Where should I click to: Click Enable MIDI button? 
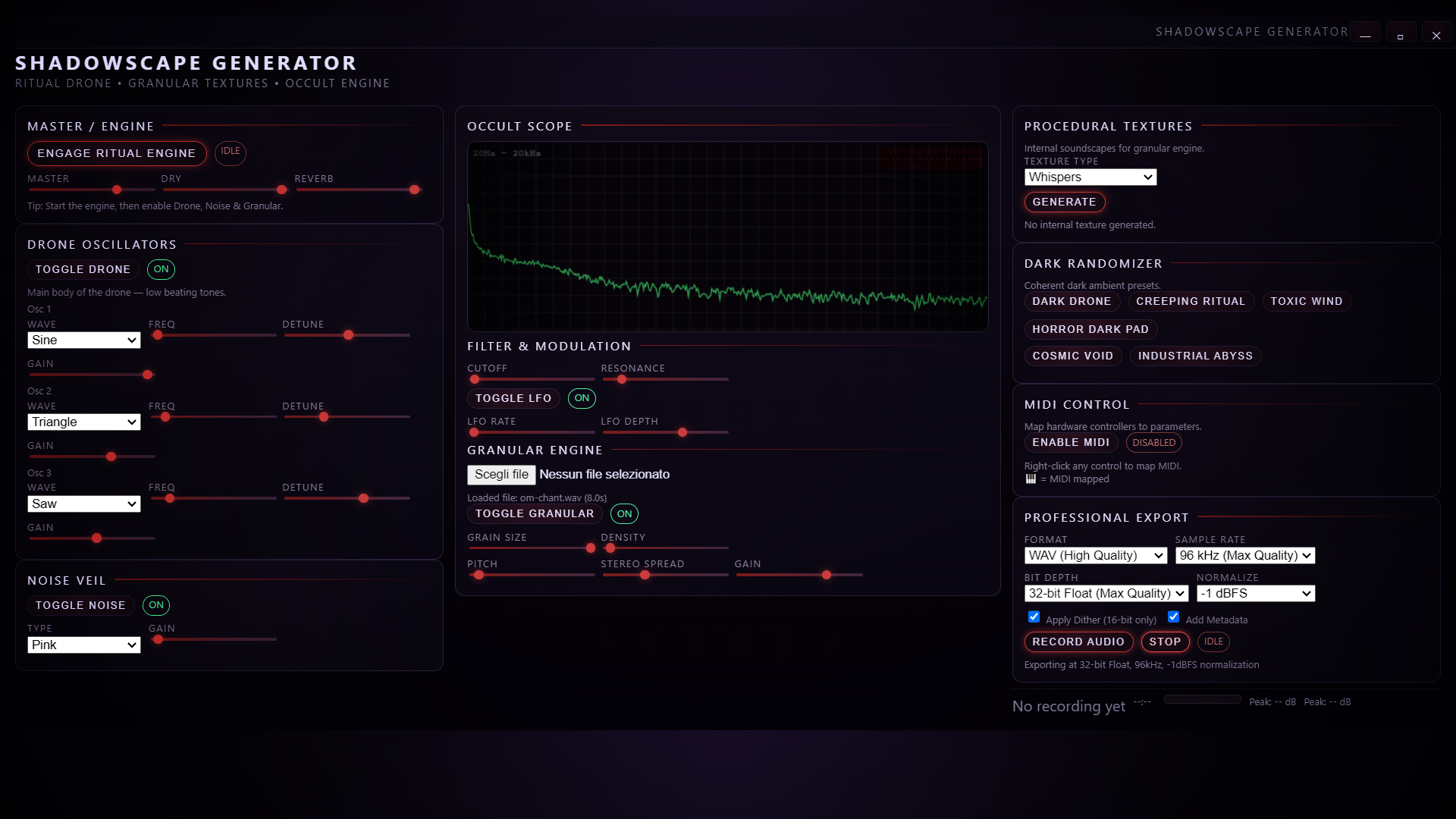1070,443
